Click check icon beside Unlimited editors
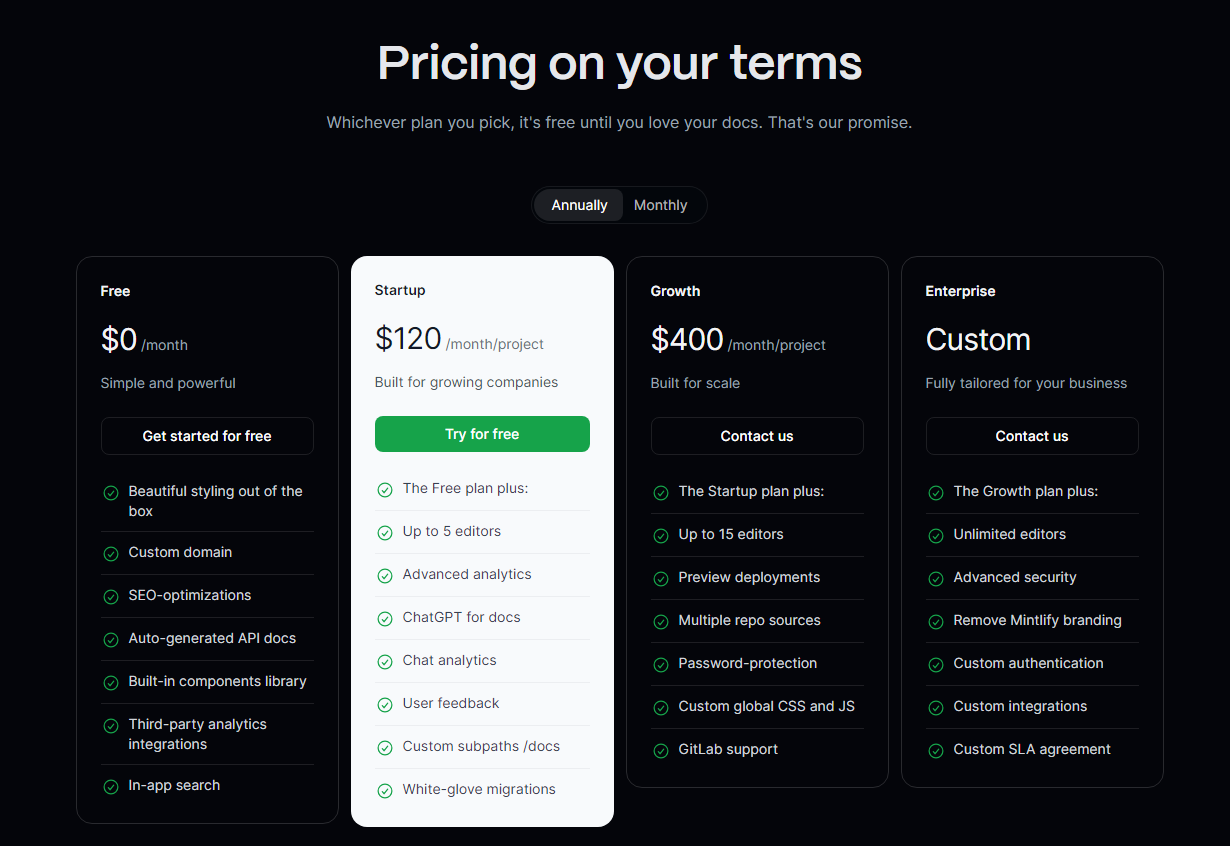1230x846 pixels. coord(936,535)
